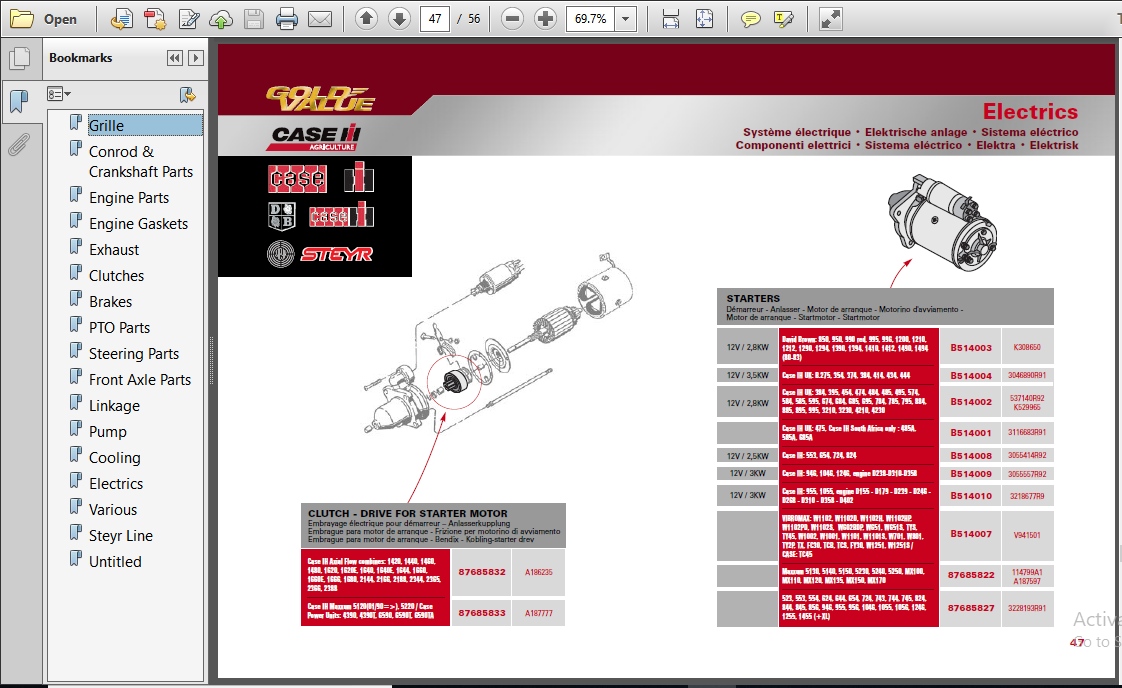Open the bookmarks panel icon

tap(19, 101)
